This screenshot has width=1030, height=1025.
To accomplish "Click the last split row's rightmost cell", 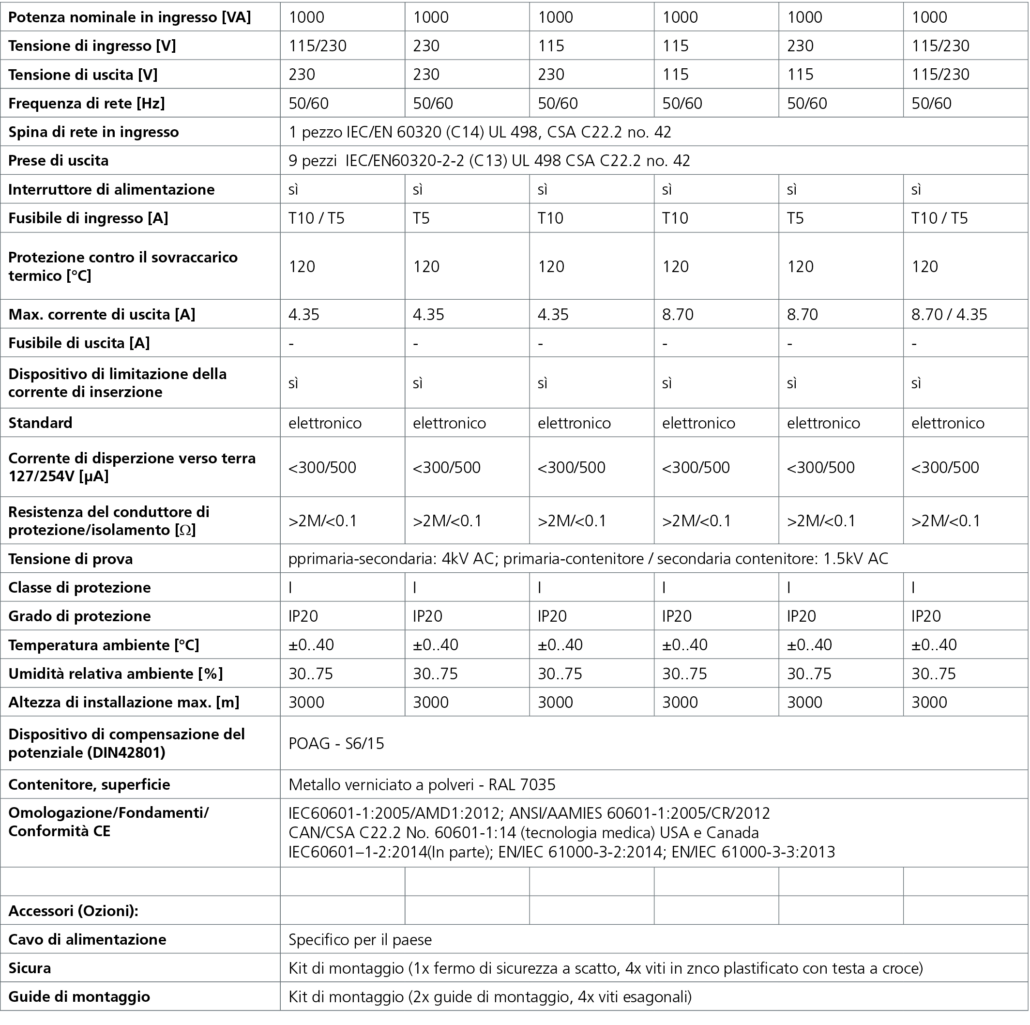I will tap(965, 910).
